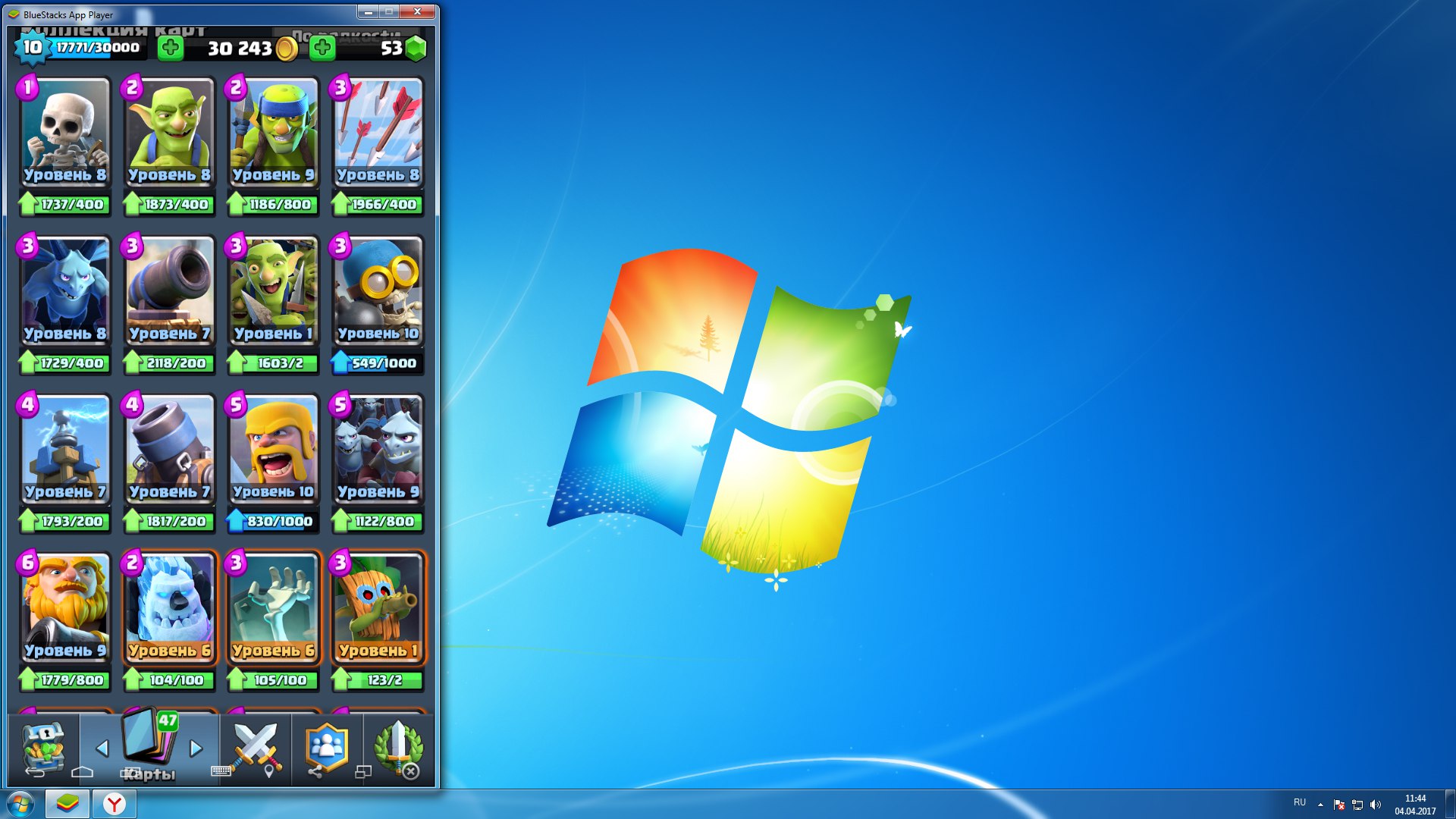This screenshot has width=1456, height=819.
Task: Open the Minion Horde card at level 9
Action: tap(378, 450)
